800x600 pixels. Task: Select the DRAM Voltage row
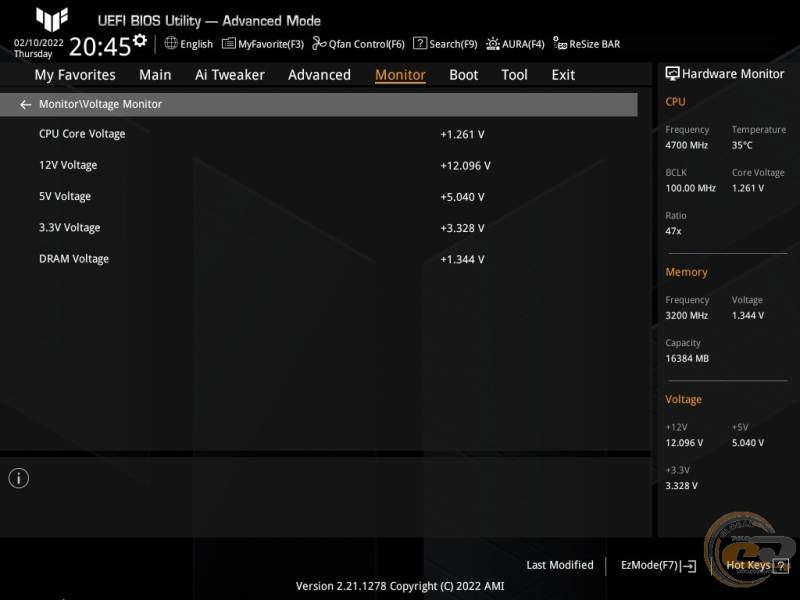[318, 259]
